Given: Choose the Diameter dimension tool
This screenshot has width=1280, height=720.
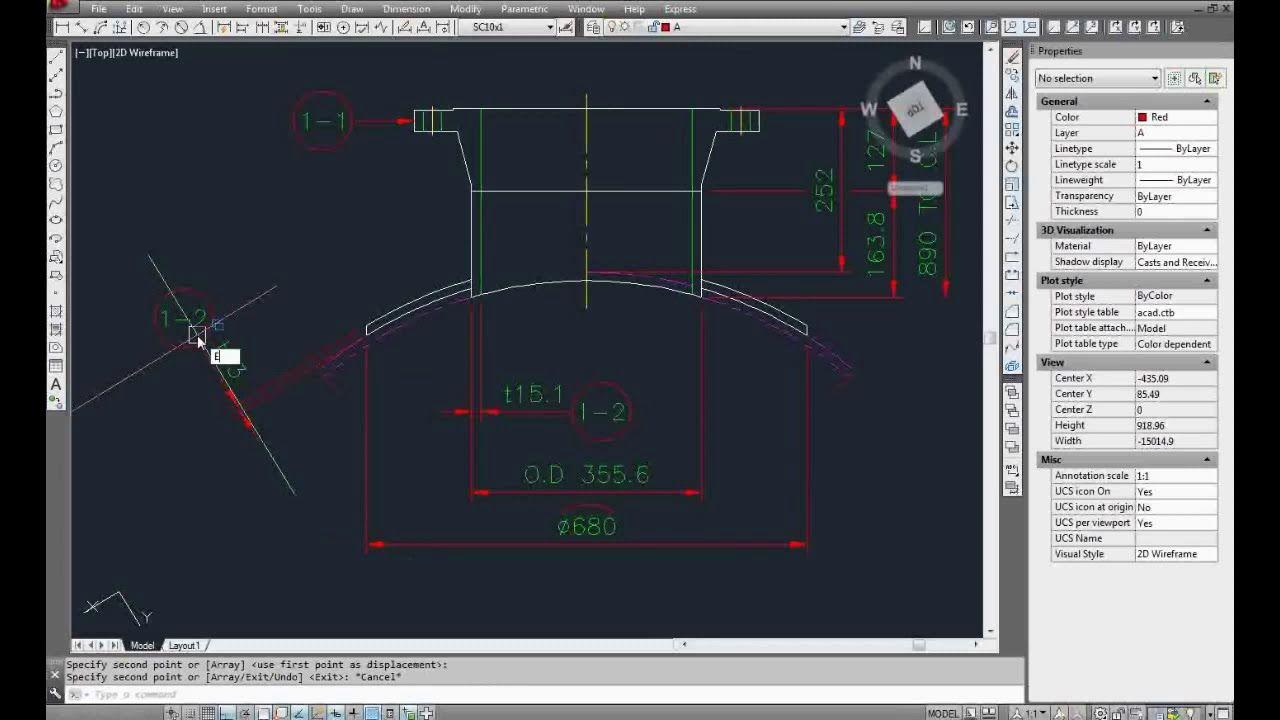Looking at the screenshot, I should [181, 27].
